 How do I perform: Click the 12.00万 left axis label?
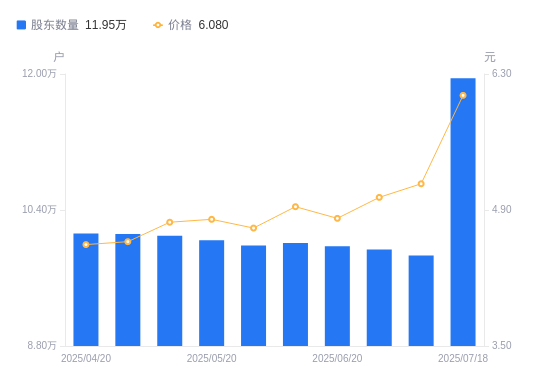pos(39,73)
